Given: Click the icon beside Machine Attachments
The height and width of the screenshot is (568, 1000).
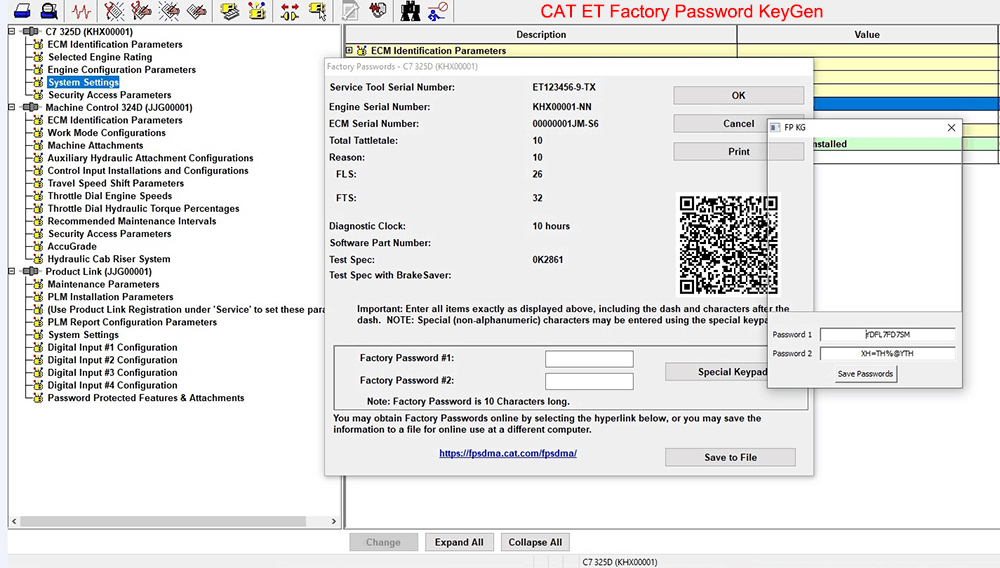Looking at the screenshot, I should (38, 145).
